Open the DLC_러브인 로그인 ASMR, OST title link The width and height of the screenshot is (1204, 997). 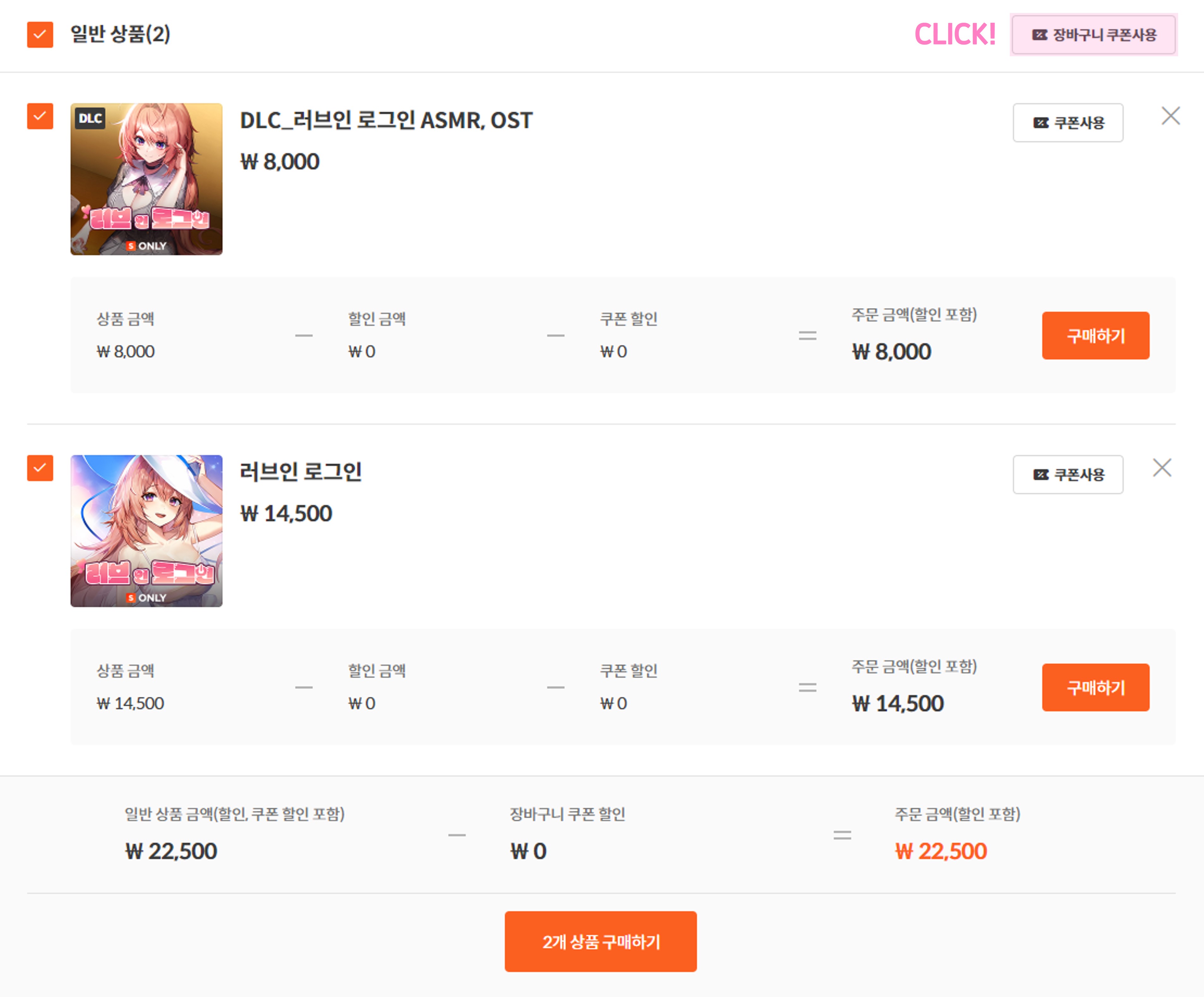tap(386, 120)
